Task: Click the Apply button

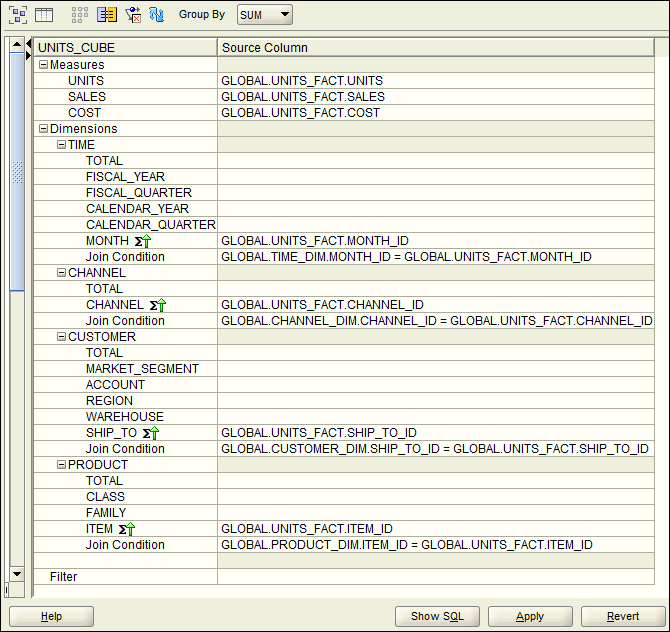Action: (x=530, y=616)
